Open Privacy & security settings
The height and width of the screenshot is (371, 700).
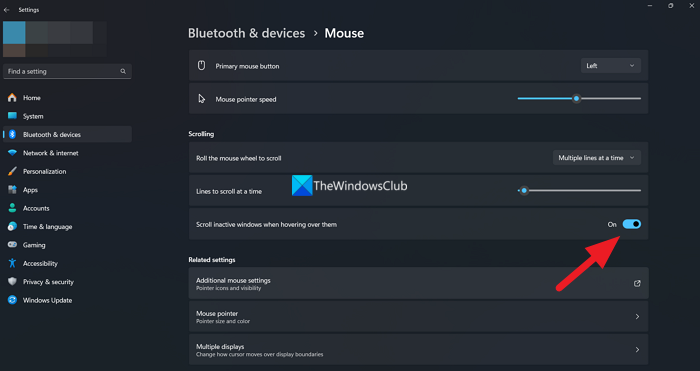[x=67, y=282]
